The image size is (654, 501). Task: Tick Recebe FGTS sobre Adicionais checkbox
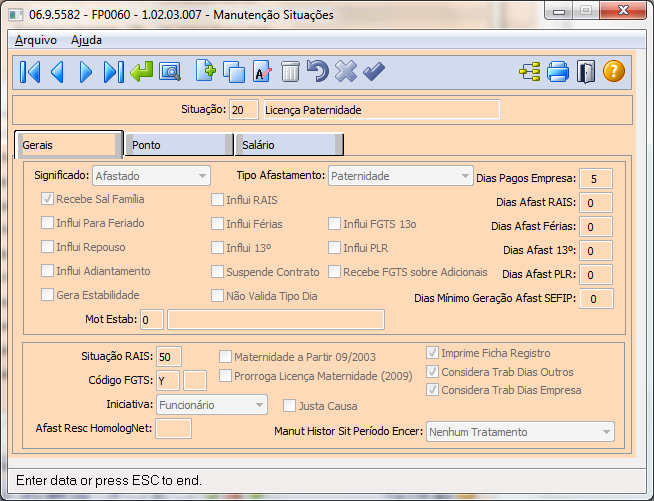[x=334, y=272]
